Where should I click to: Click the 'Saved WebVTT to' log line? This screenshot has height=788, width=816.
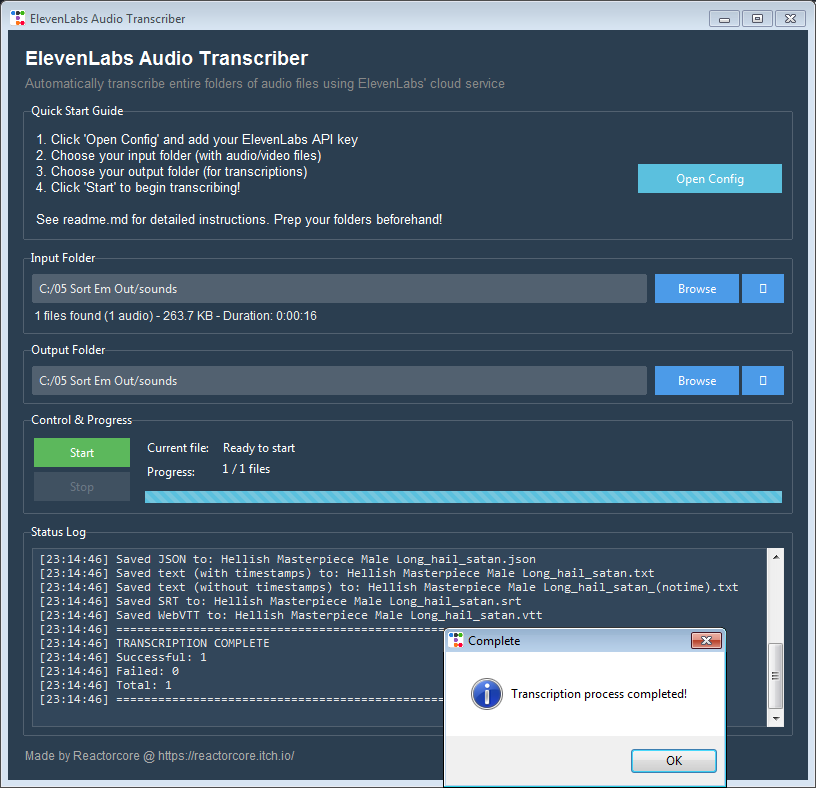(291, 615)
